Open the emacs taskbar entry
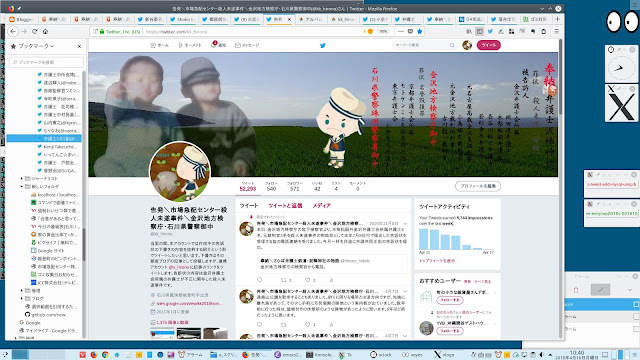The height and width of the screenshot is (360, 640). pyautogui.click(x=287, y=355)
